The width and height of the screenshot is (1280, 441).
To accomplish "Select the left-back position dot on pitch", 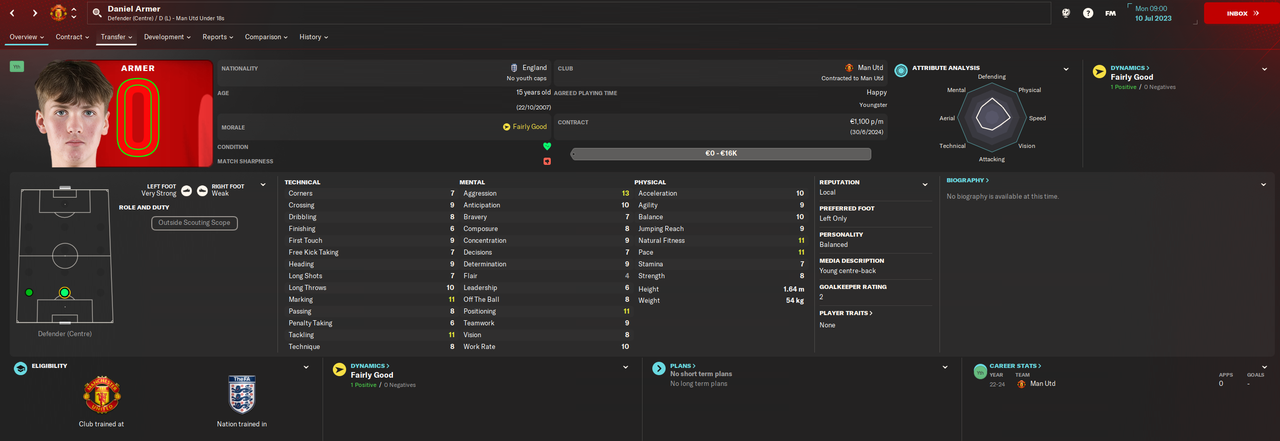I will [x=29, y=292].
